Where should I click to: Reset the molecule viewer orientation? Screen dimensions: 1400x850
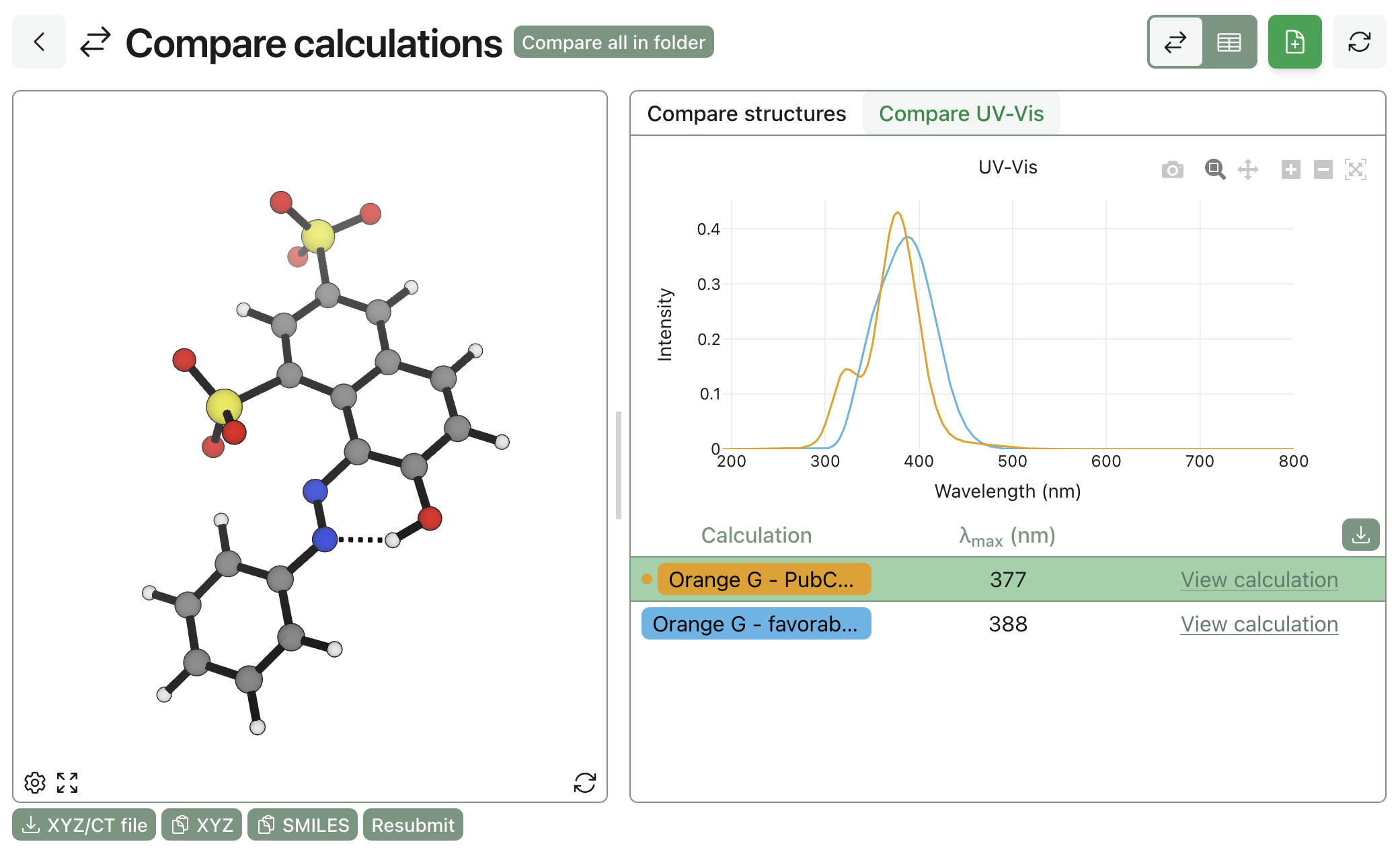[584, 783]
